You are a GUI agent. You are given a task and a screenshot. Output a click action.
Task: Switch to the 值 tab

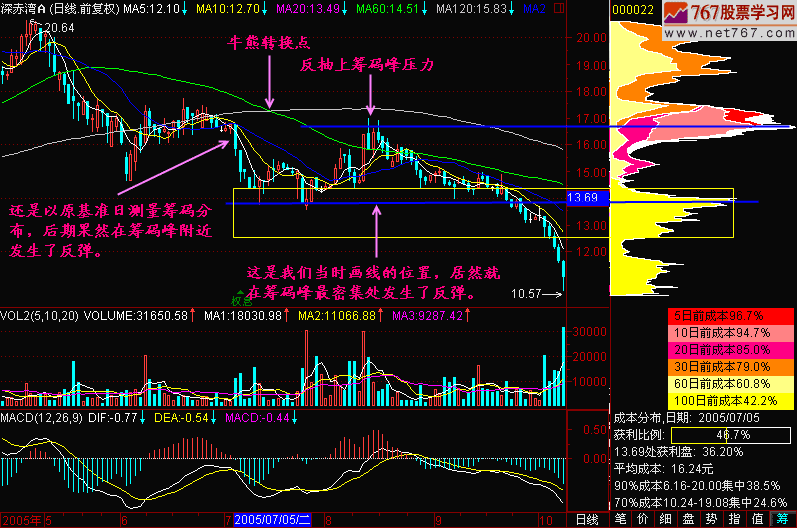(x=756, y=519)
